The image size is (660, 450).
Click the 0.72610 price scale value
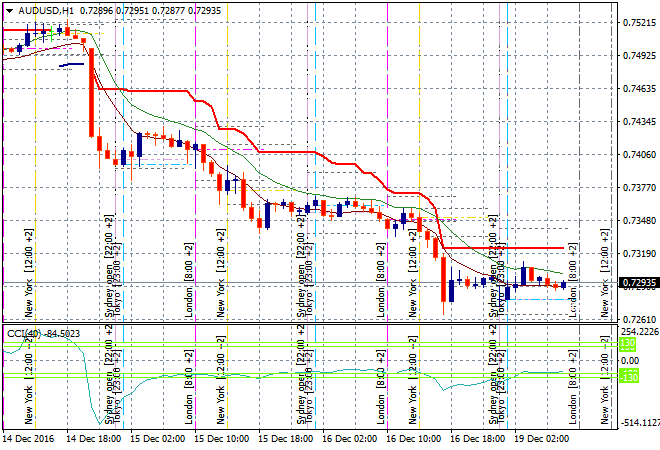tap(639, 320)
